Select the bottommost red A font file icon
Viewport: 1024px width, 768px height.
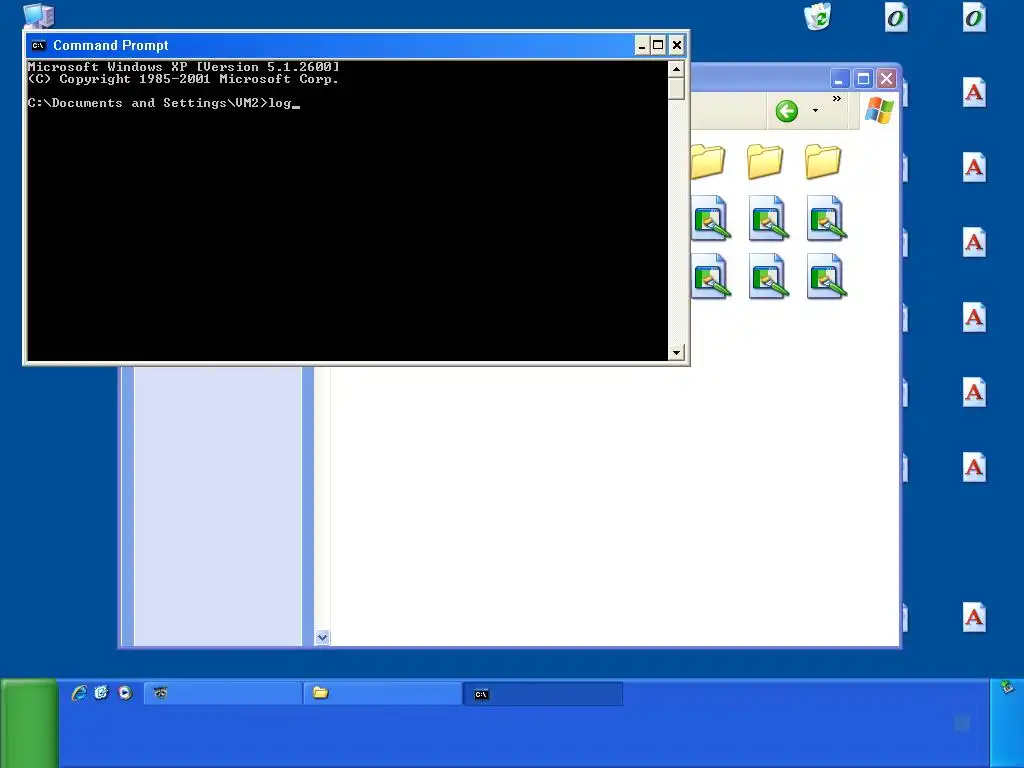(974, 617)
